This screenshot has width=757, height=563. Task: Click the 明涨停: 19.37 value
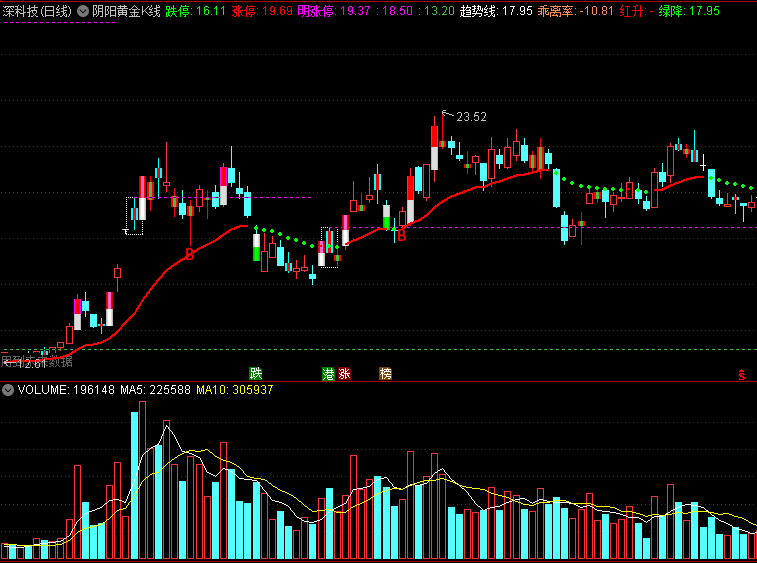tap(334, 11)
